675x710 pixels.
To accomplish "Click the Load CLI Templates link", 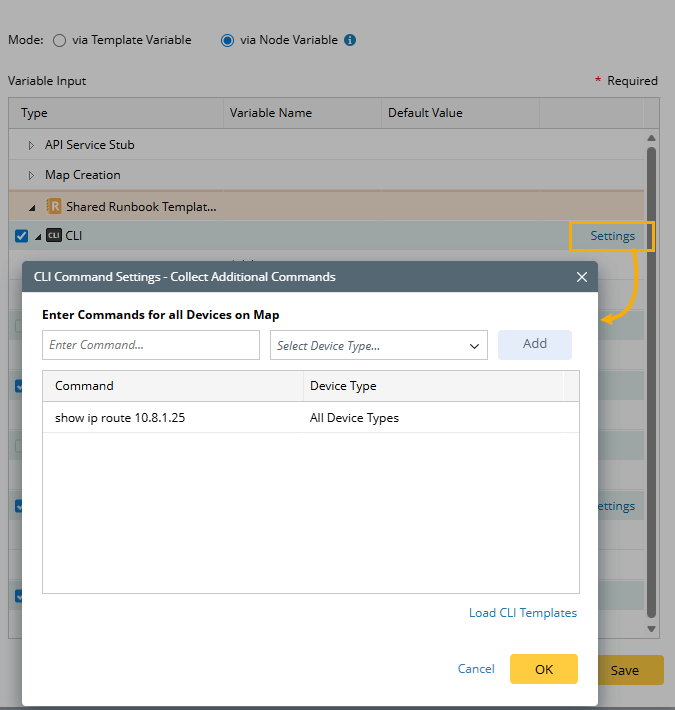I will (x=522, y=613).
